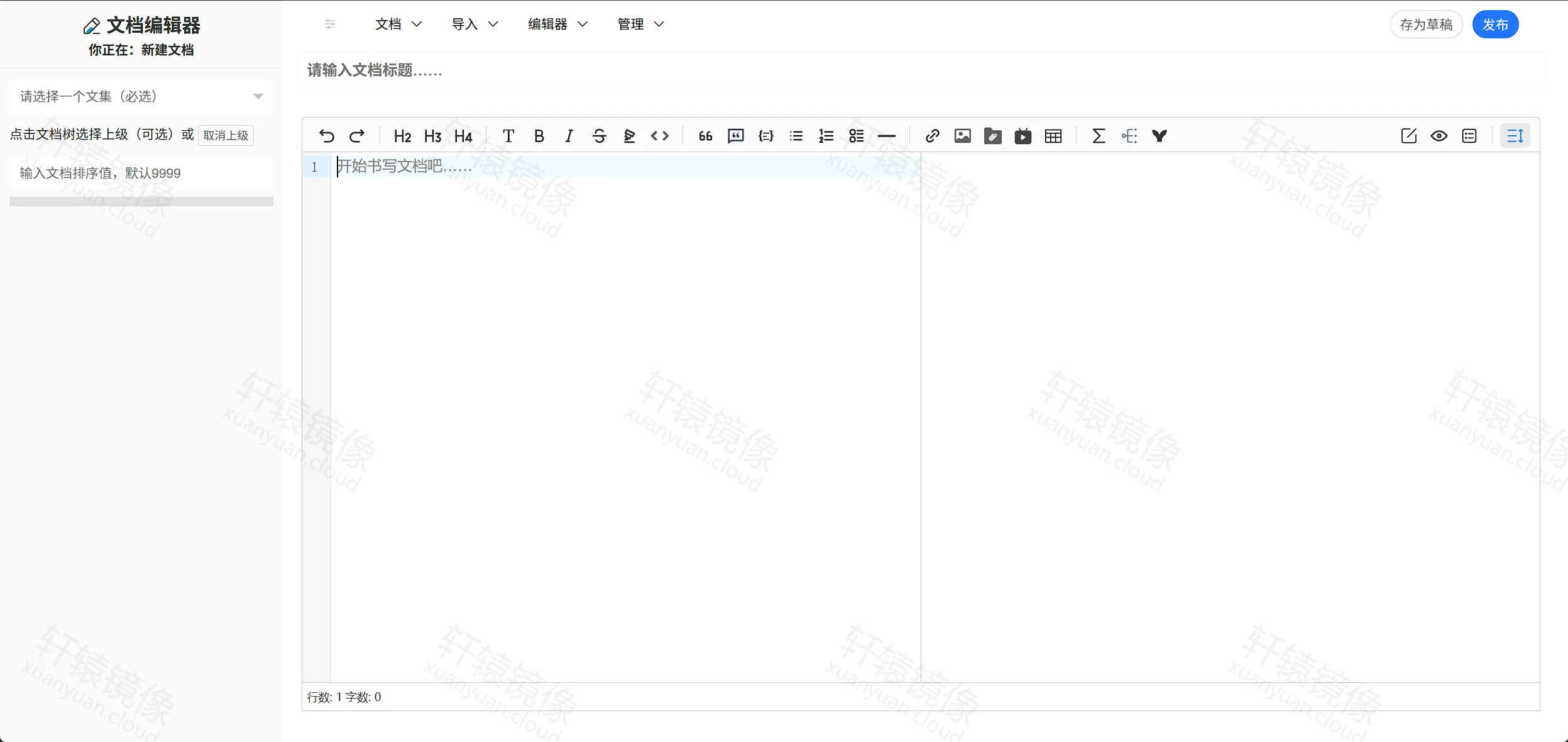This screenshot has width=1568, height=742.
Task: Redo the last edit
Action: (x=357, y=136)
